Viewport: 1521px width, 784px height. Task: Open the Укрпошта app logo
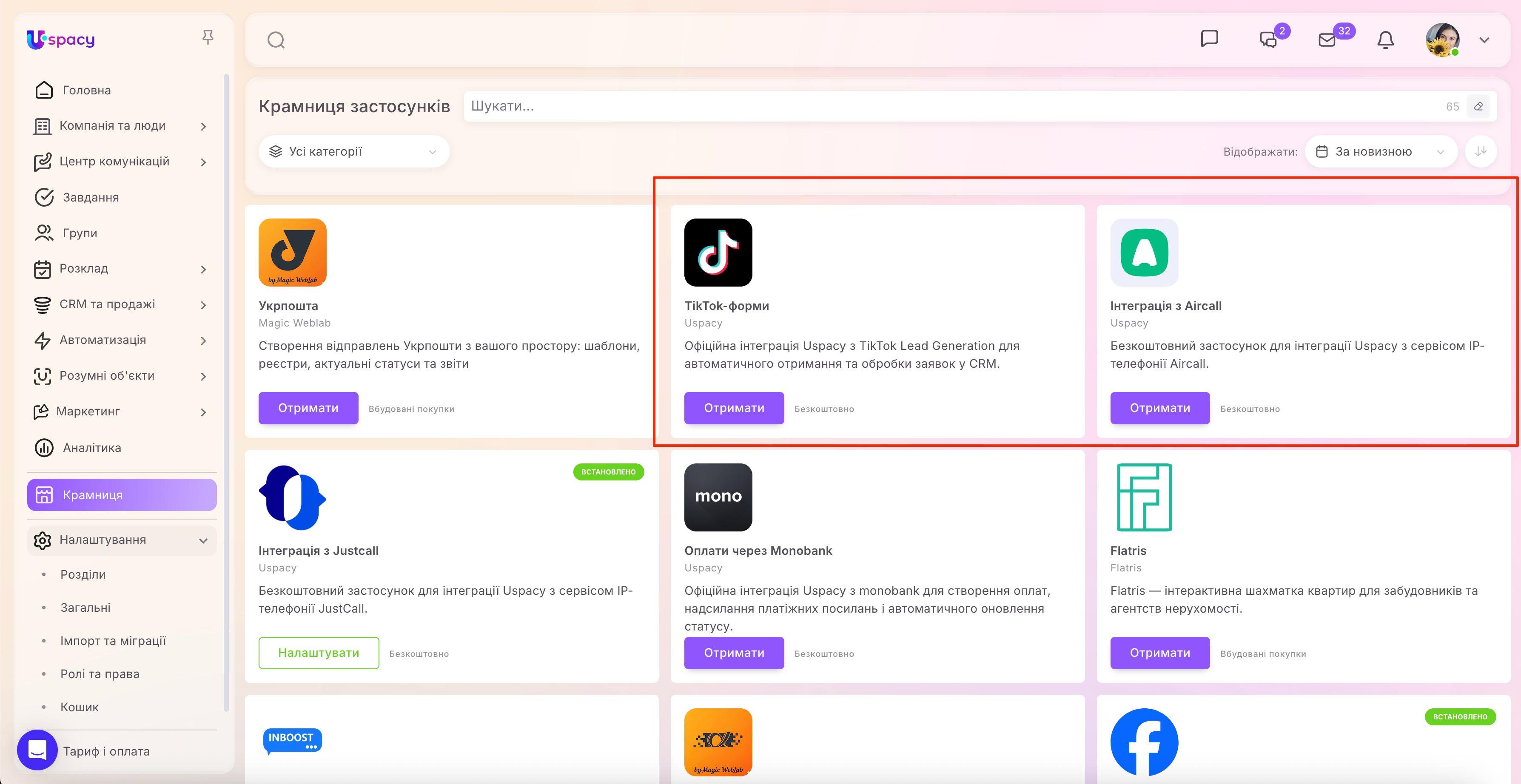tap(292, 252)
